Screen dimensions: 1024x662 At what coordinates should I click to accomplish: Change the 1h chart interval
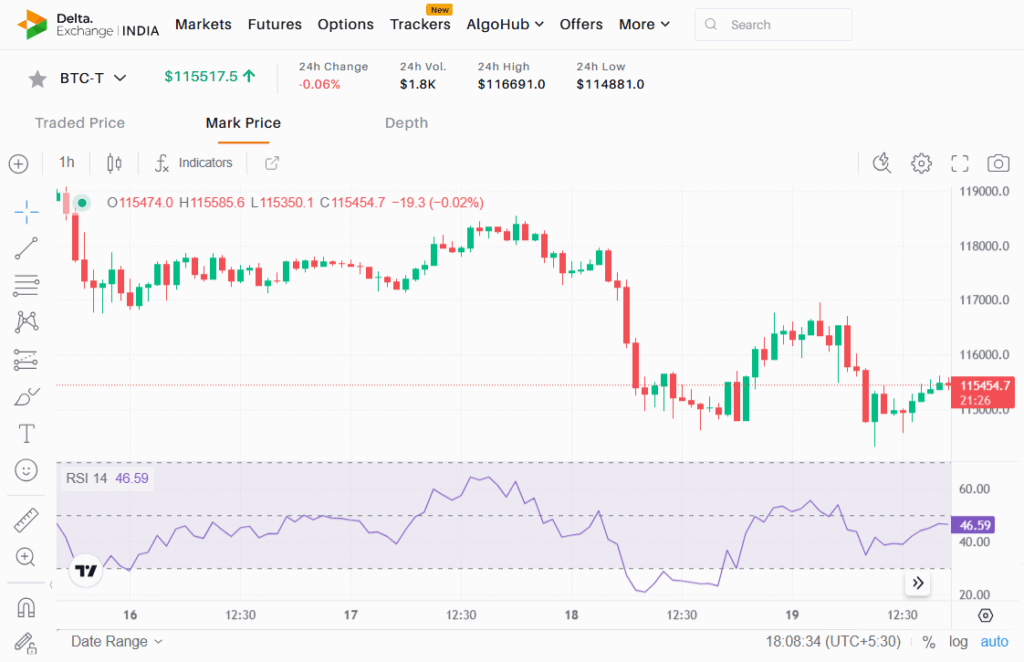coord(66,163)
